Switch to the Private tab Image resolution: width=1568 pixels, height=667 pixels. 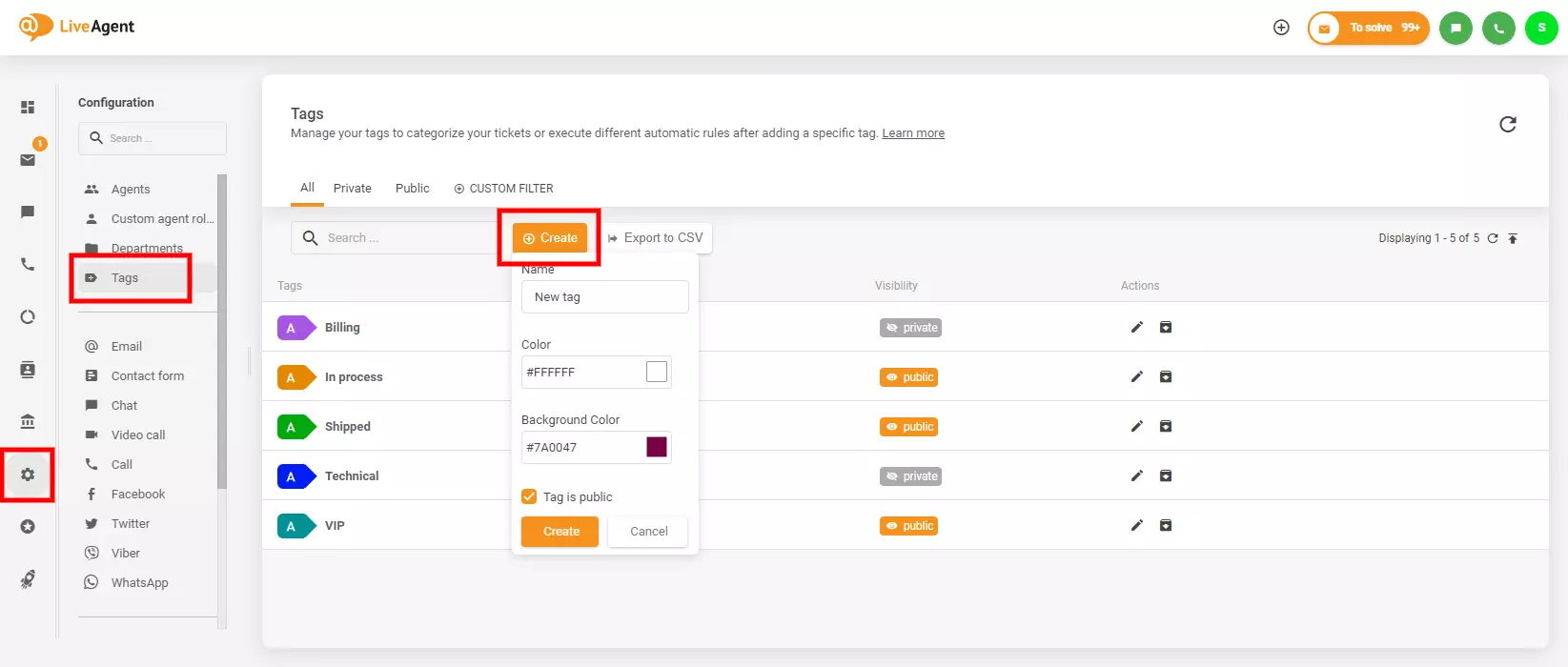tap(352, 189)
